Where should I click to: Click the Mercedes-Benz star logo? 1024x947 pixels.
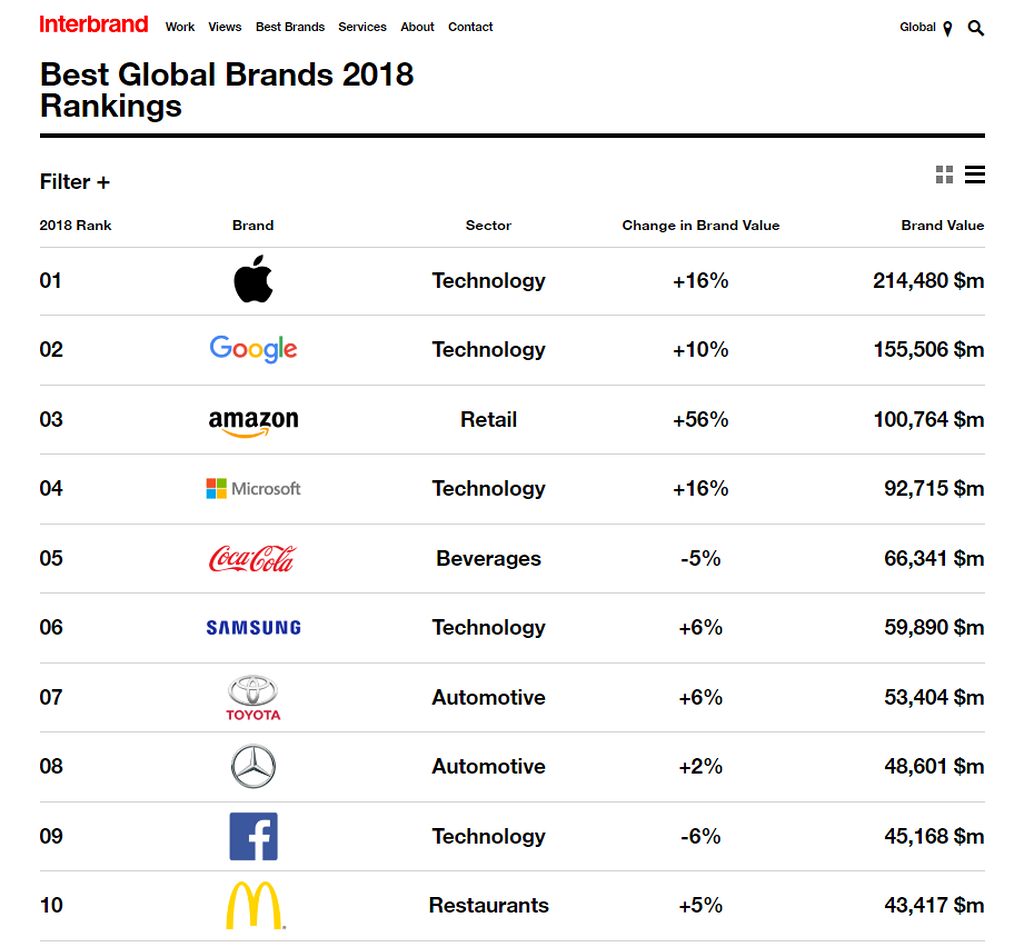click(x=253, y=766)
